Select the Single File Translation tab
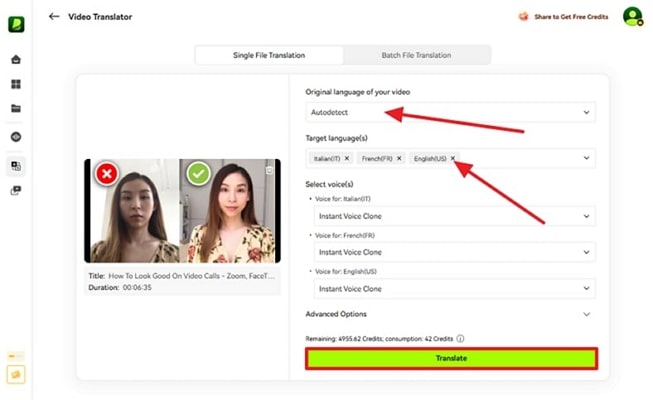 pos(269,55)
